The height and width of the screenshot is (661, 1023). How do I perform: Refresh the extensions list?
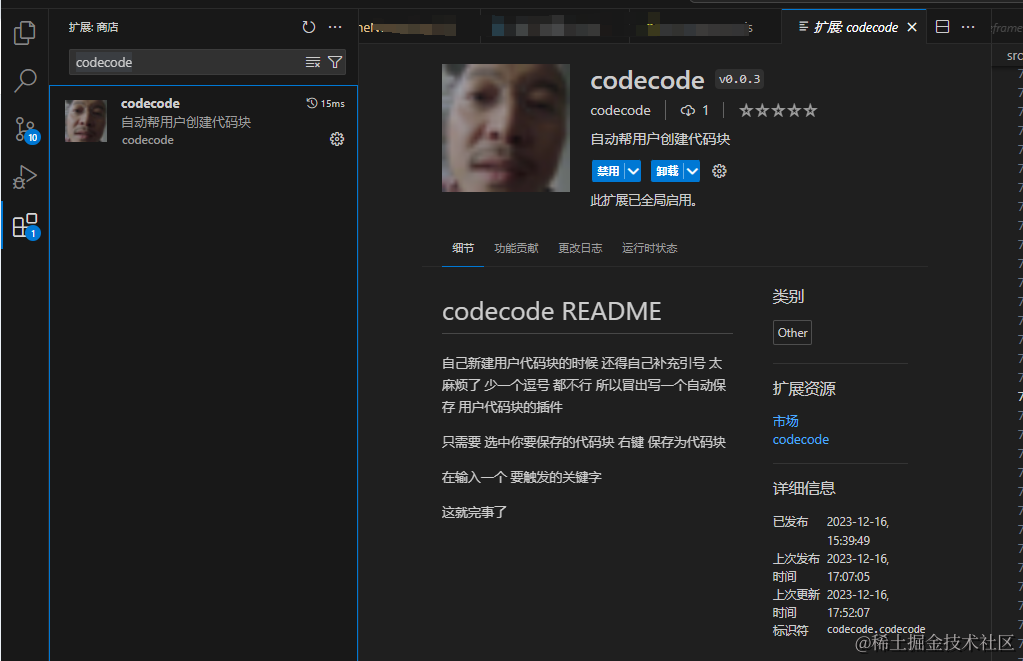click(x=309, y=27)
